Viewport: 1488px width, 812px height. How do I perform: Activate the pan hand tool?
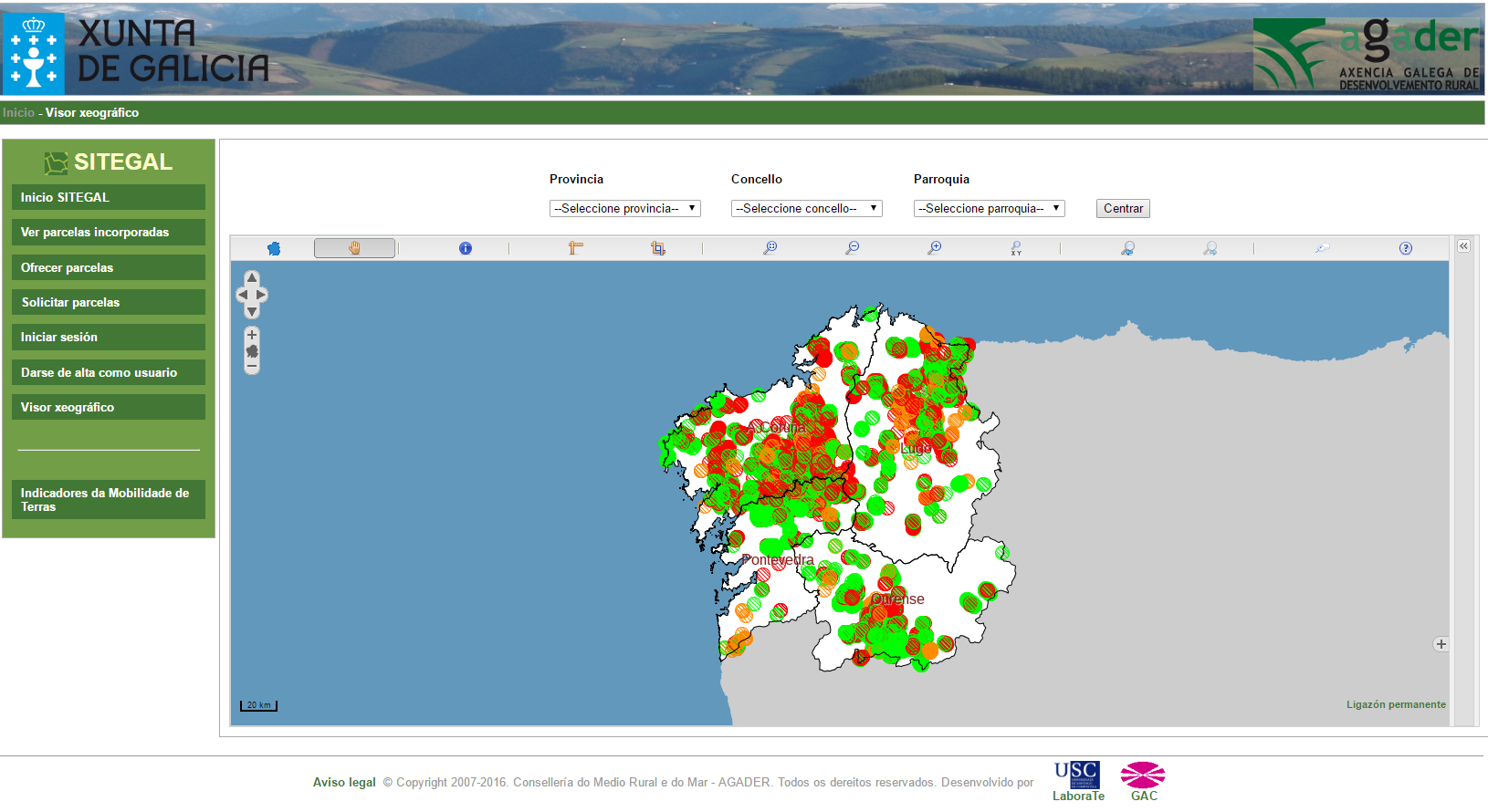[x=354, y=248]
